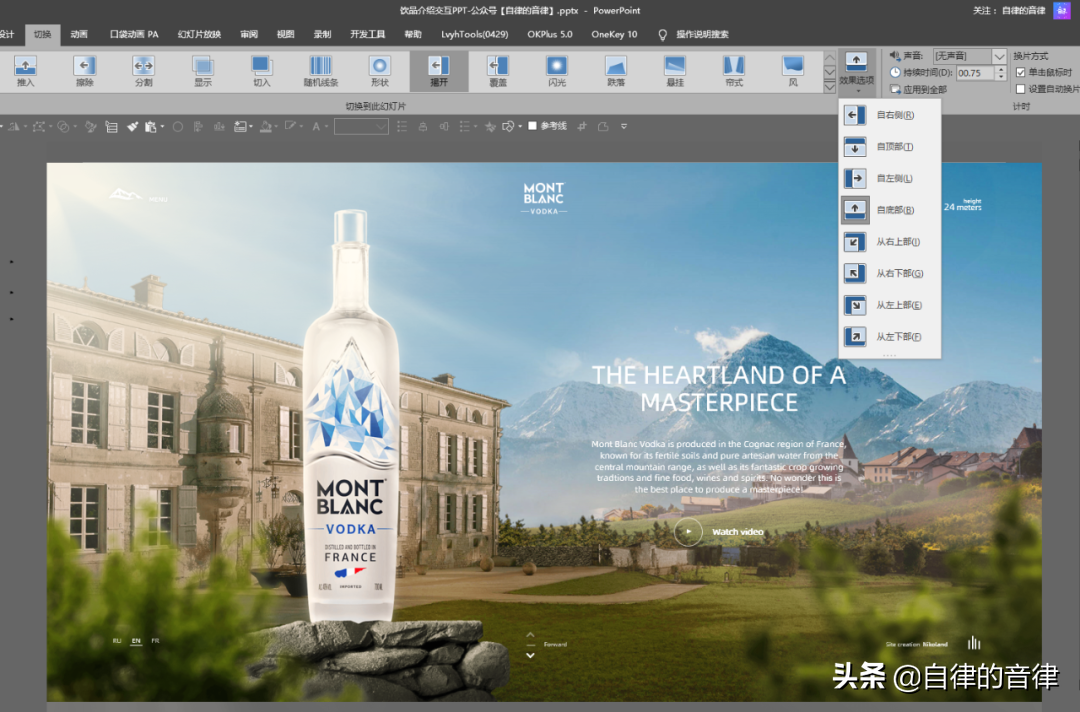Image resolution: width=1080 pixels, height=712 pixels.
Task: Open the quick toolbar customize arrow
Action: pos(624,127)
